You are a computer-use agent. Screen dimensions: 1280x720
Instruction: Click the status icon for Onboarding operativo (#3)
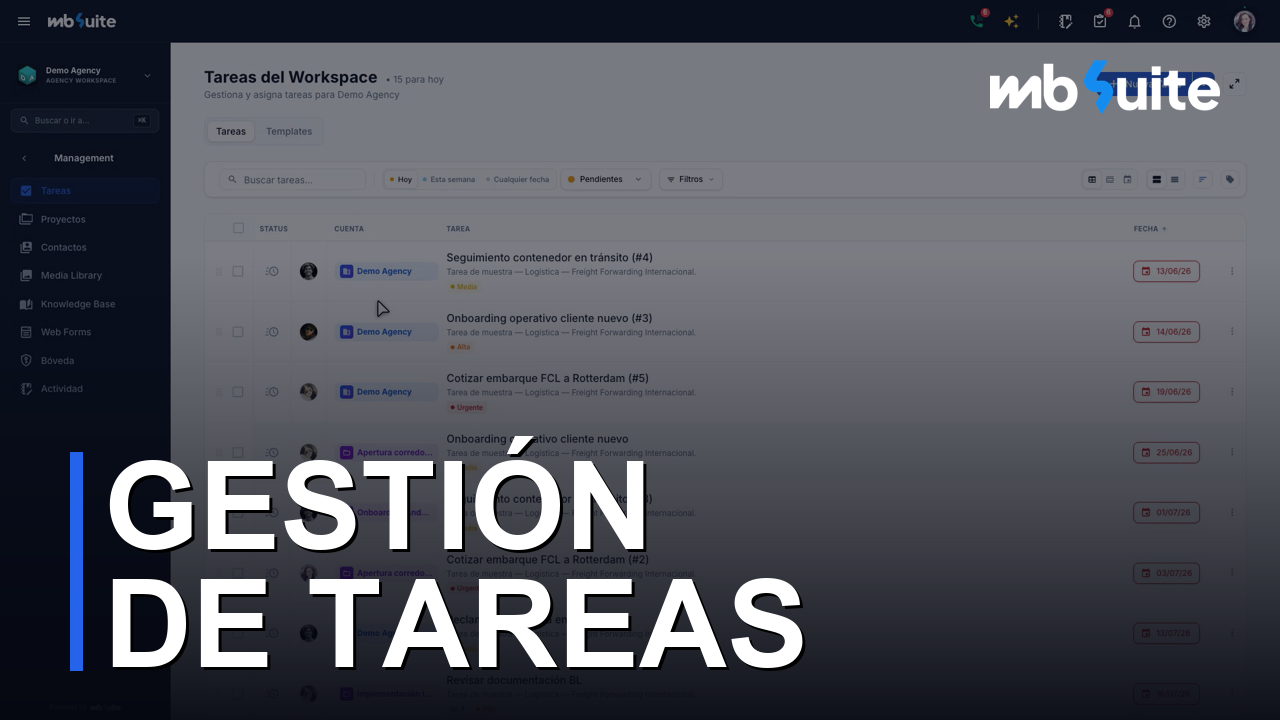pyautogui.click(x=272, y=332)
